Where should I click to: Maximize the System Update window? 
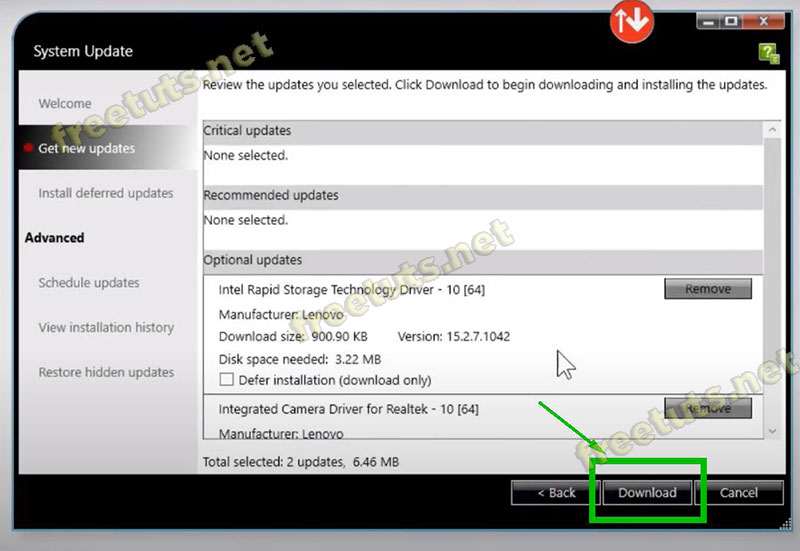coord(732,21)
